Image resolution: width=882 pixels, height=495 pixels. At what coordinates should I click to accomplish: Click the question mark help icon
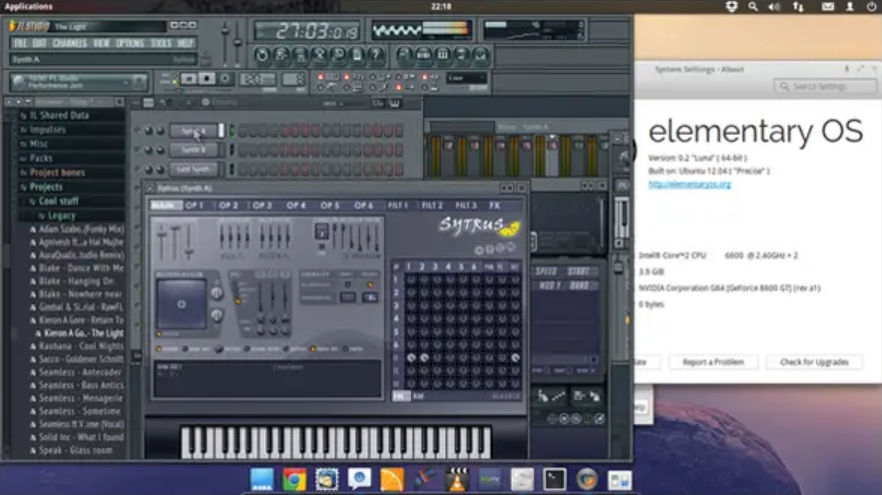point(376,55)
